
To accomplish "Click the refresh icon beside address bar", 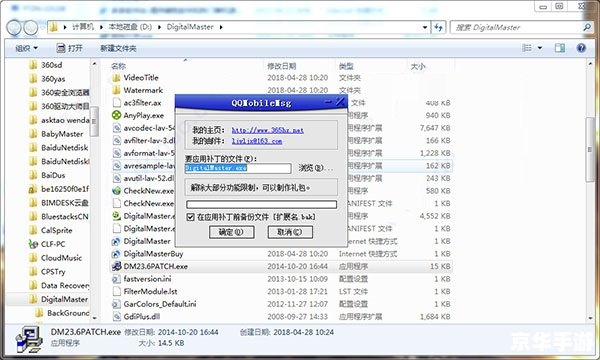I will [x=439, y=27].
